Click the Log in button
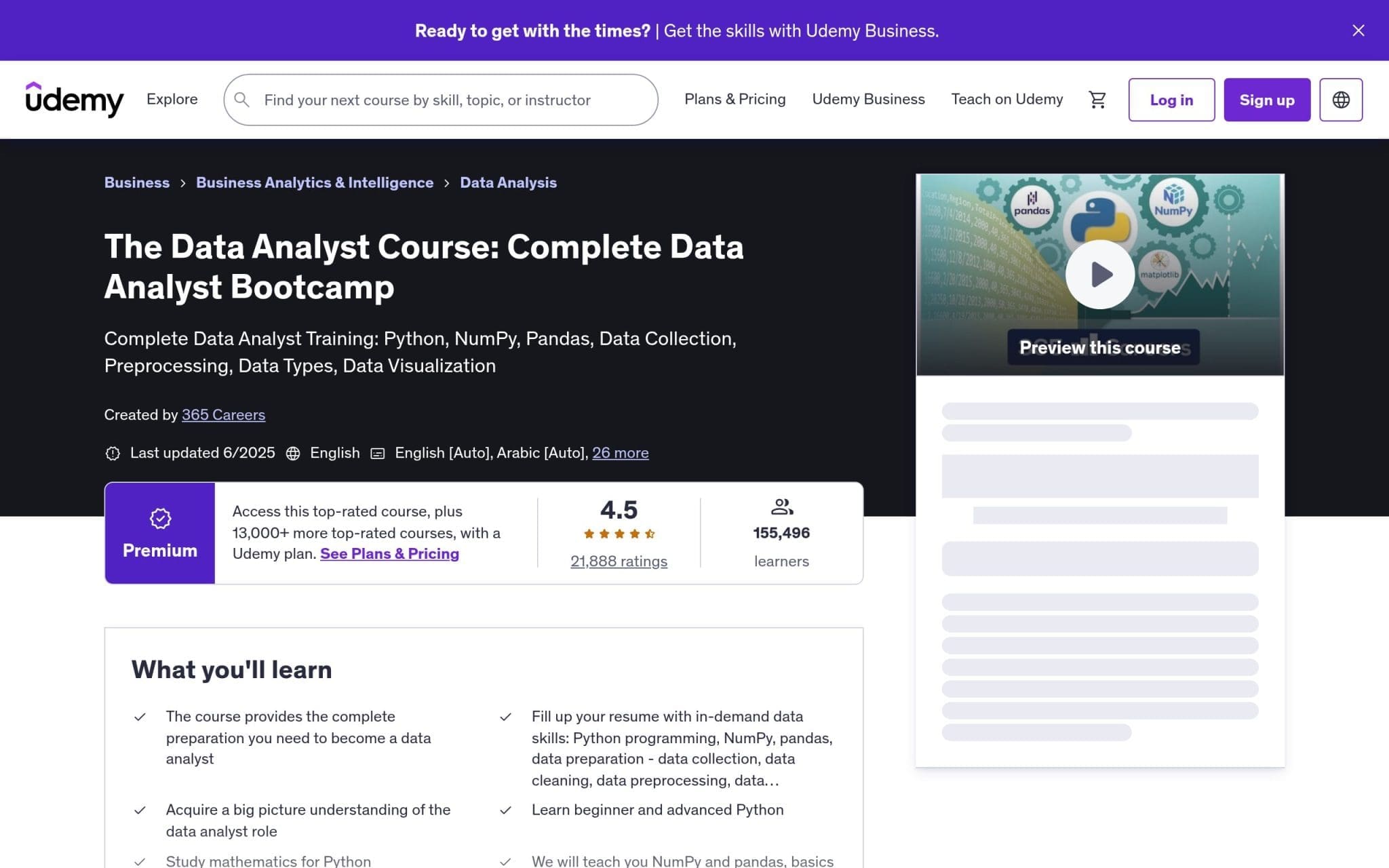Image resolution: width=1389 pixels, height=868 pixels. 1171,100
